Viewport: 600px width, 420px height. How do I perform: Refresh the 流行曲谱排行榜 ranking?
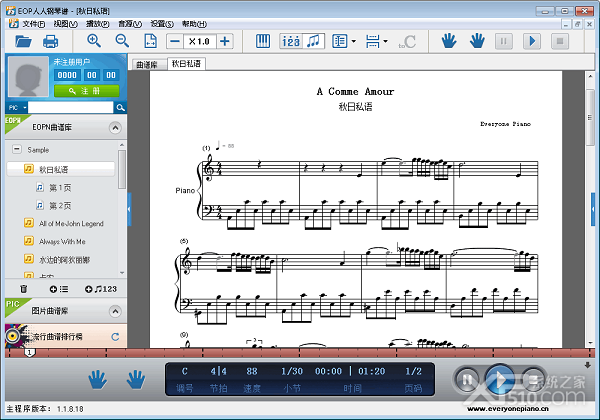(115, 337)
